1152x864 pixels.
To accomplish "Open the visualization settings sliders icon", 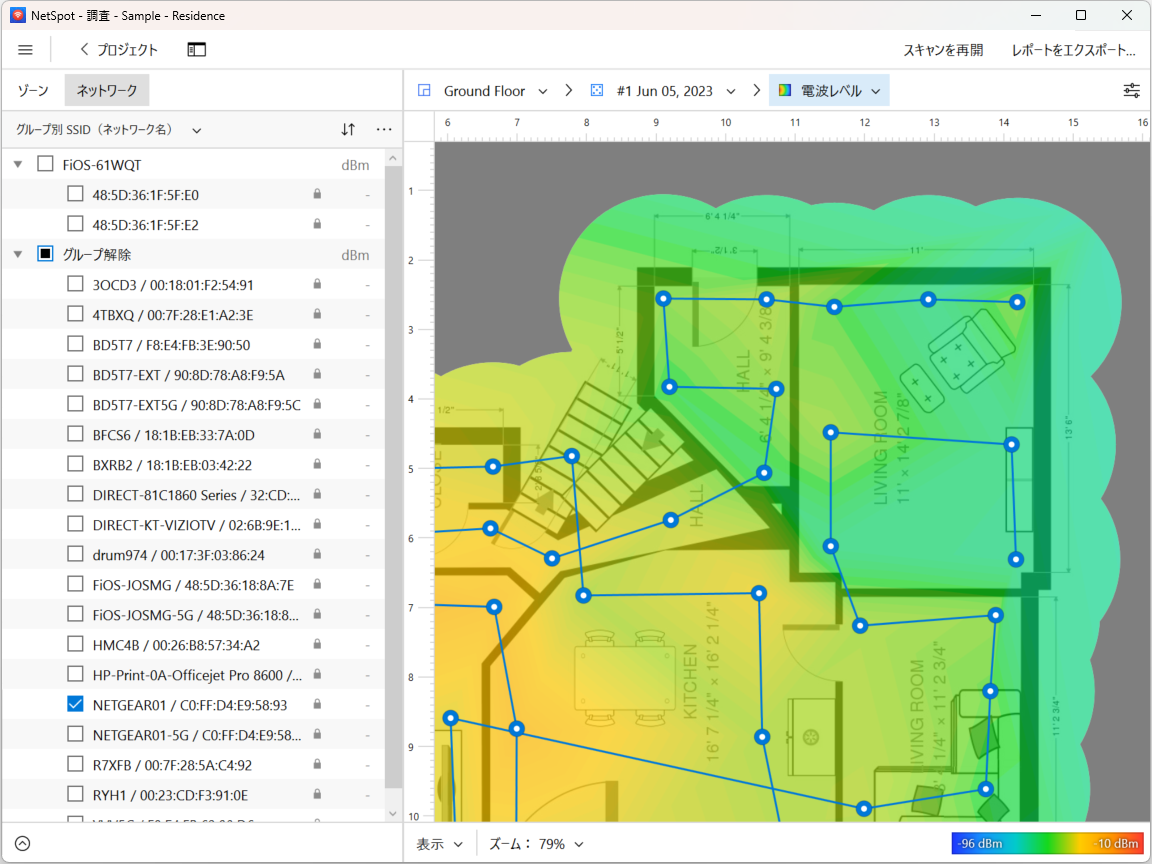I will [1131, 91].
